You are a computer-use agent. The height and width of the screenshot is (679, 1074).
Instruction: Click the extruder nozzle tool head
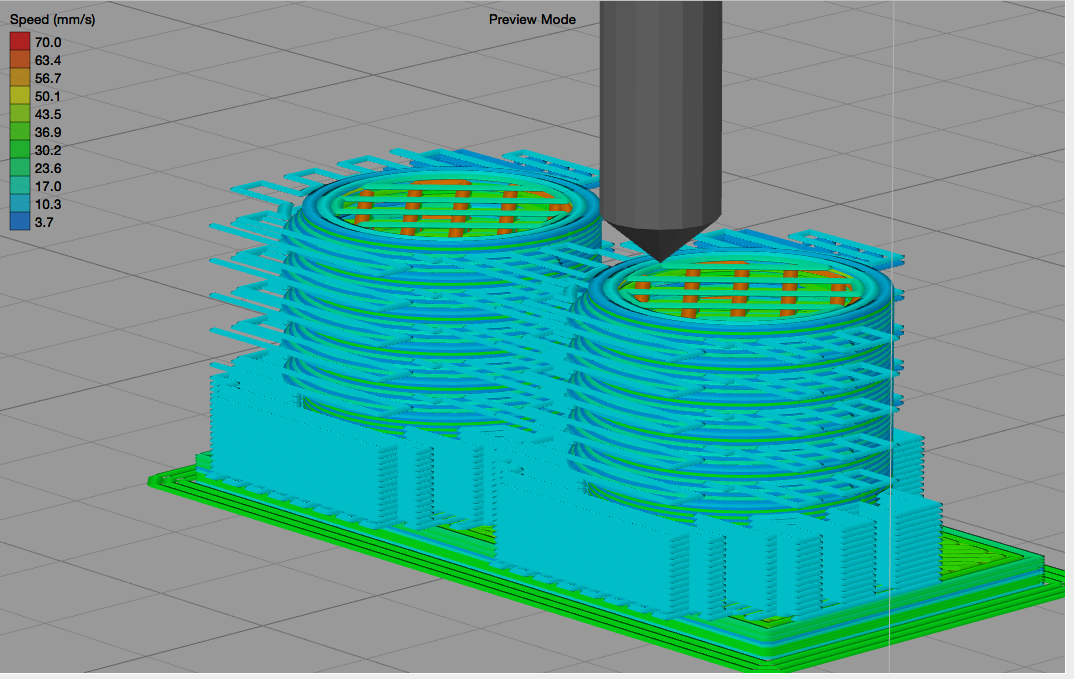point(660,130)
